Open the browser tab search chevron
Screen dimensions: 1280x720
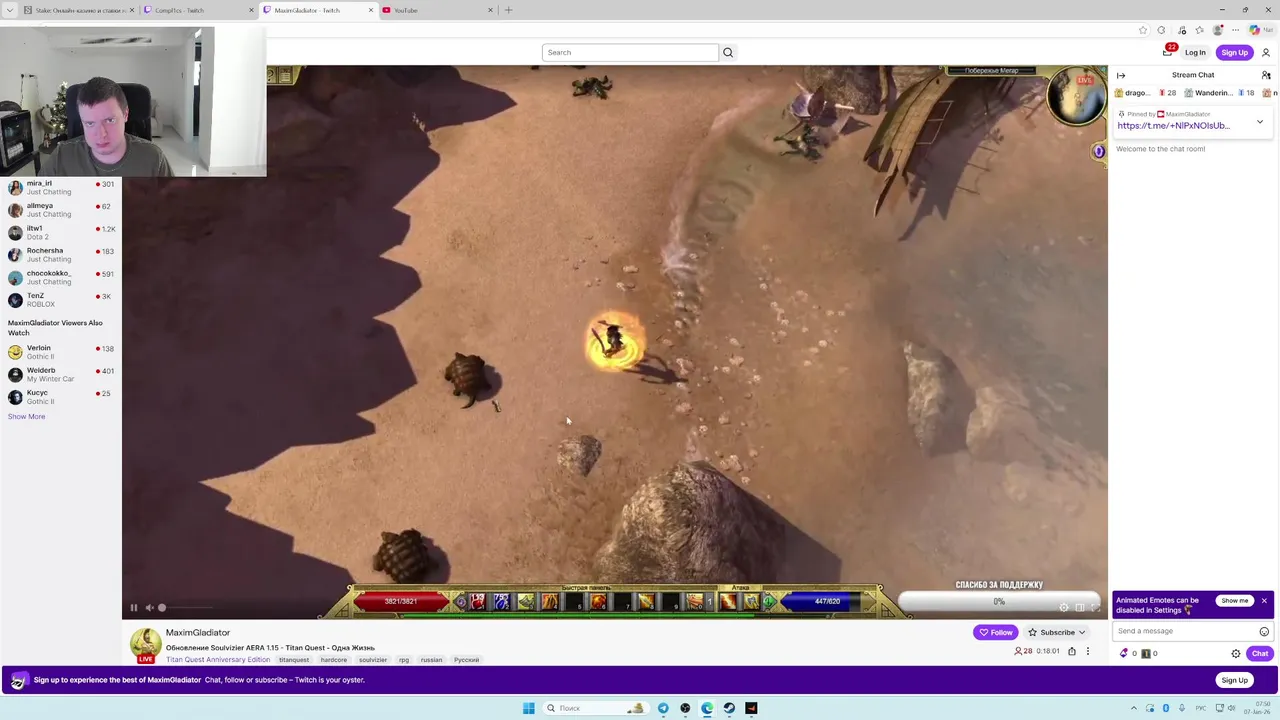click(x=9, y=10)
